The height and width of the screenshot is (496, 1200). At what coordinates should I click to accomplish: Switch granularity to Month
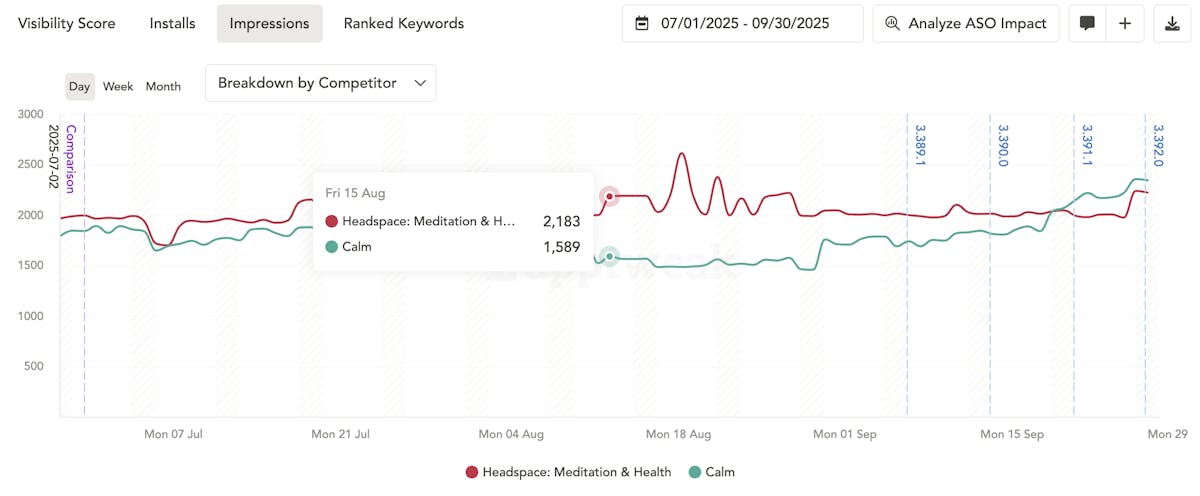(163, 86)
